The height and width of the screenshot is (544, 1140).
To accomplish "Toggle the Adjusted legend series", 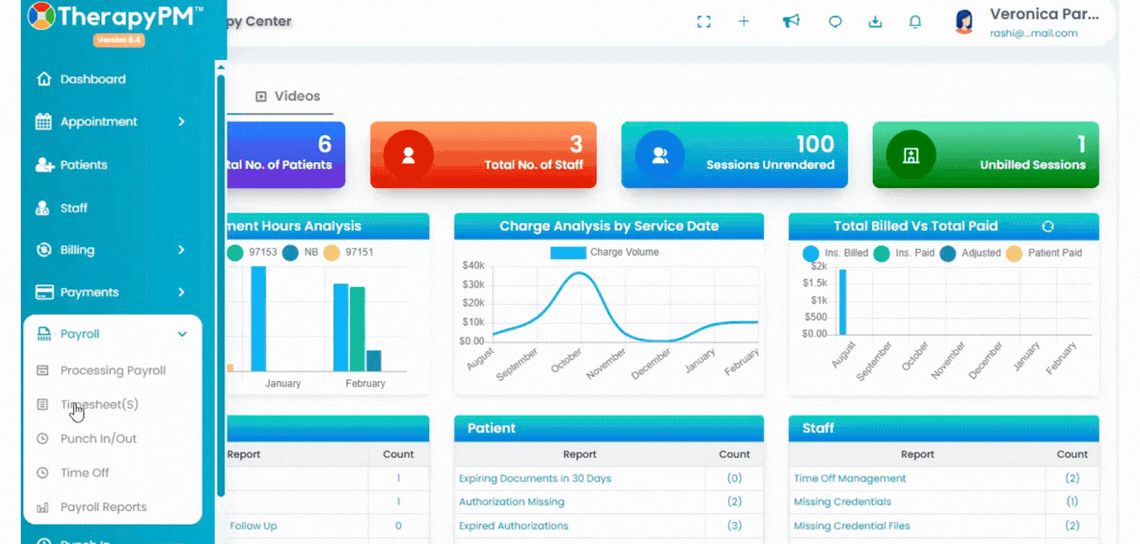I will click(x=970, y=253).
